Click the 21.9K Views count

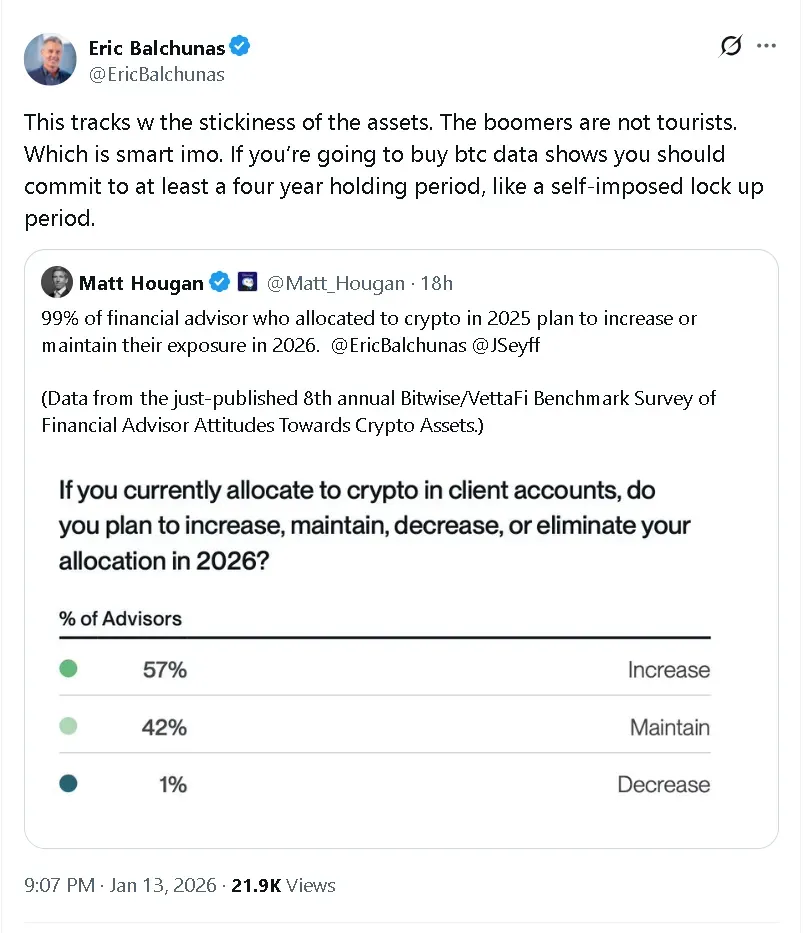click(283, 885)
